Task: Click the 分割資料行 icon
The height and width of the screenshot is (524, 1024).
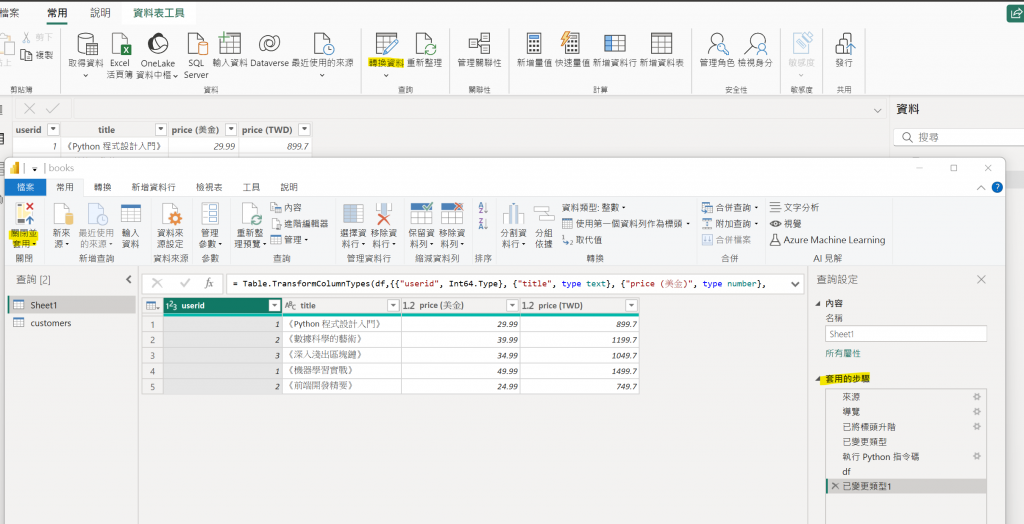Action: 513,214
